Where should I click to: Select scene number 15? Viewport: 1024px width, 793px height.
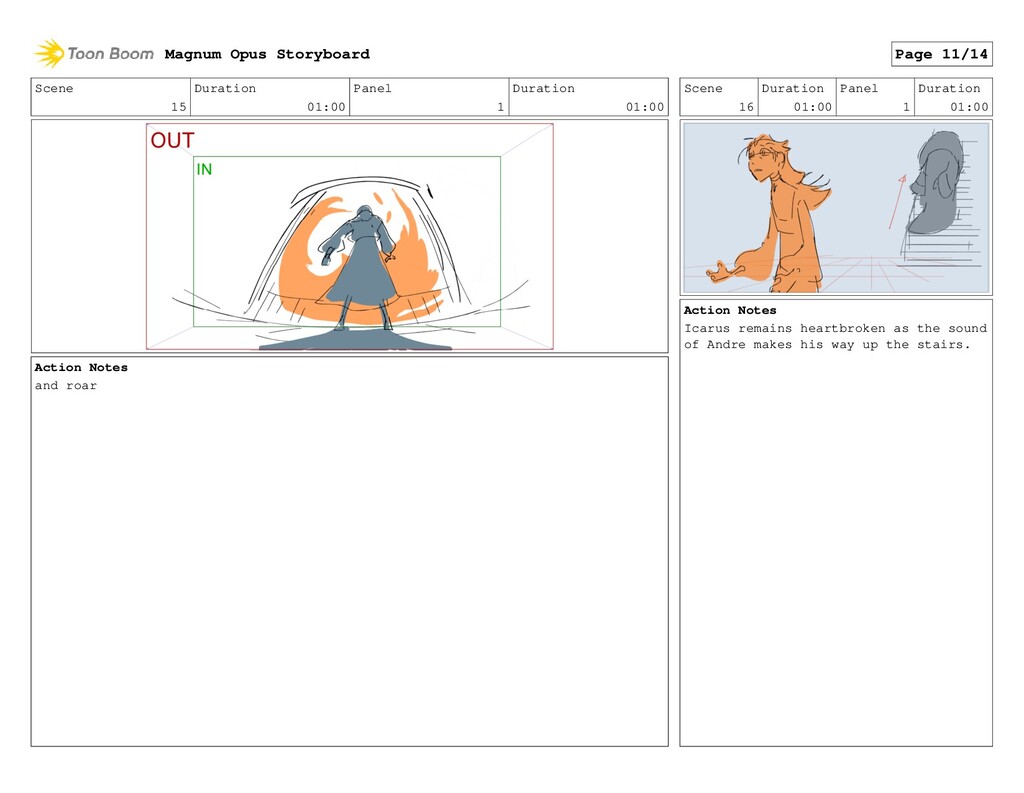click(179, 107)
